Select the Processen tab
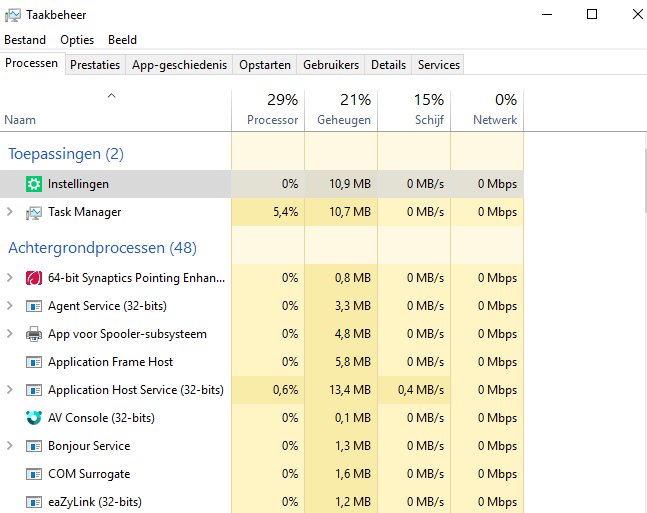Image resolution: width=647 pixels, height=513 pixels. tap(32, 63)
